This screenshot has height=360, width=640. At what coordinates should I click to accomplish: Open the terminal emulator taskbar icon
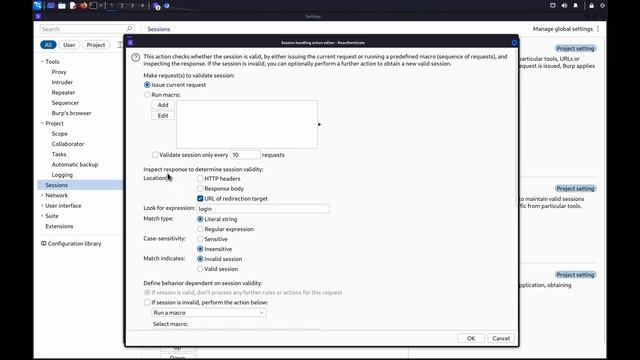[x=93, y=6]
